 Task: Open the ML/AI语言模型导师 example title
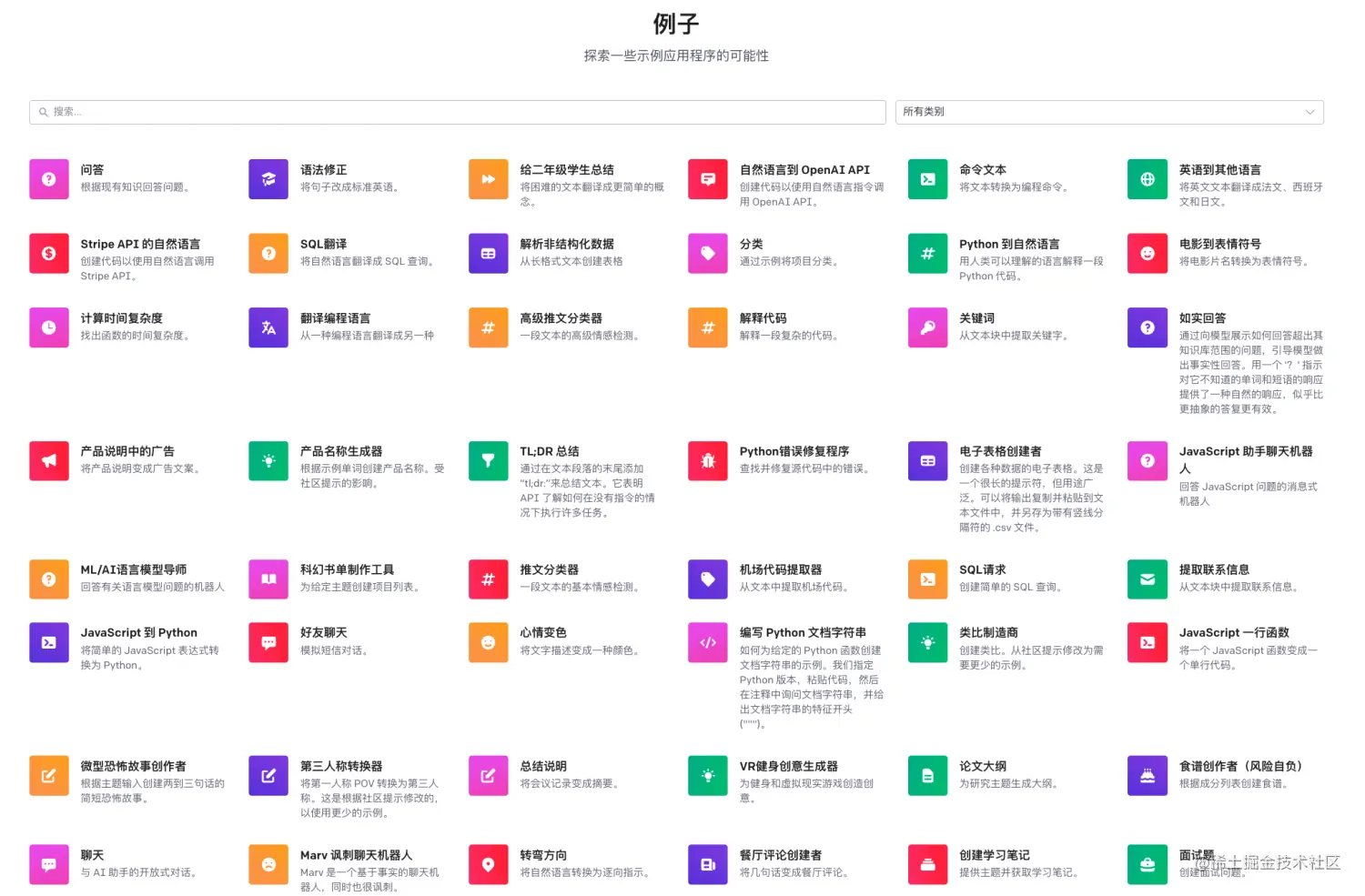(x=134, y=569)
